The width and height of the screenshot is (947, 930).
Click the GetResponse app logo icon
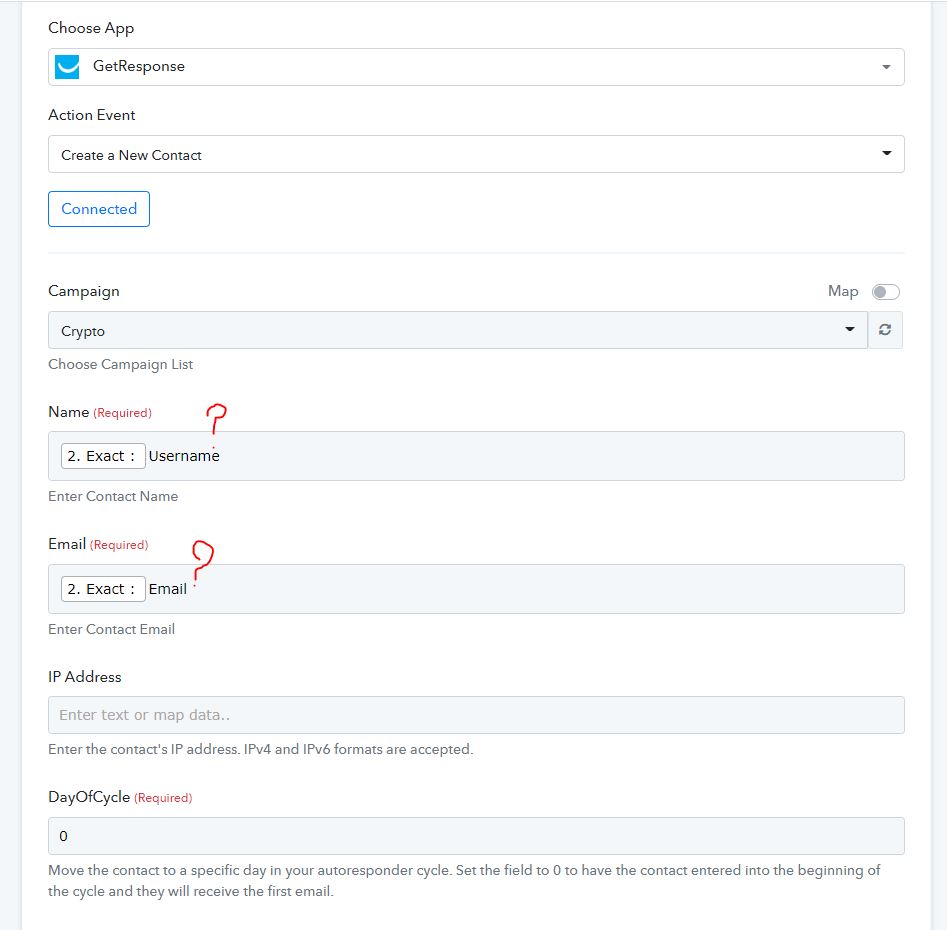[x=67, y=66]
